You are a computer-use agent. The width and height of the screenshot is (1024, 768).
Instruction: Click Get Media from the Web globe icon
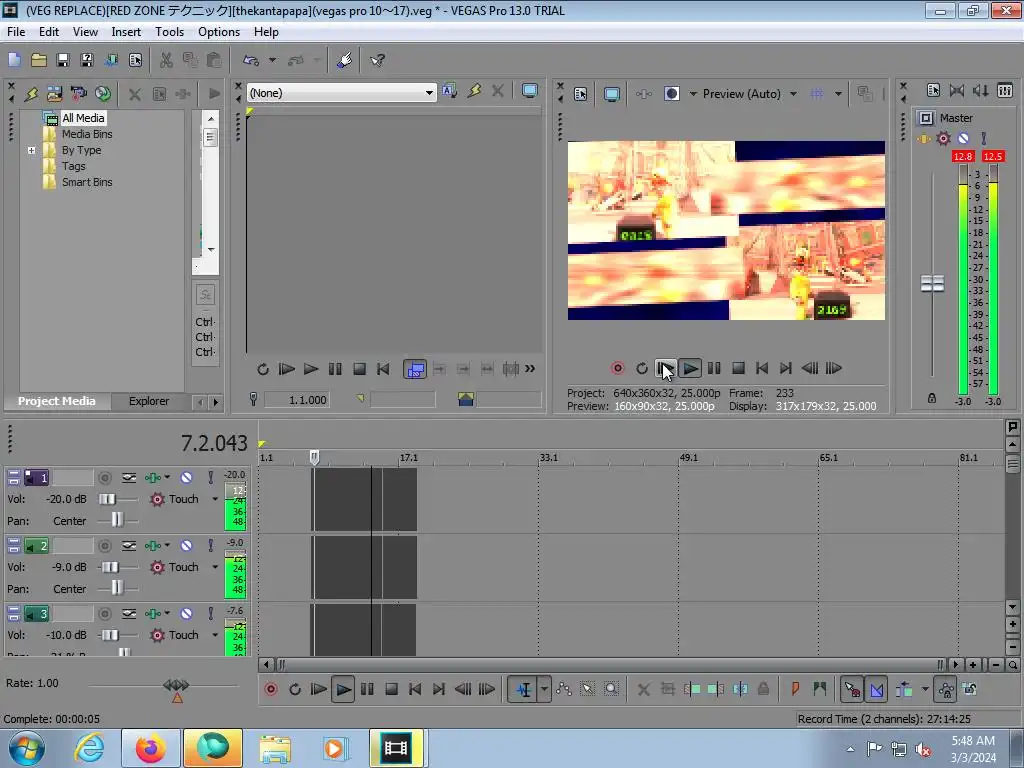[x=103, y=93]
